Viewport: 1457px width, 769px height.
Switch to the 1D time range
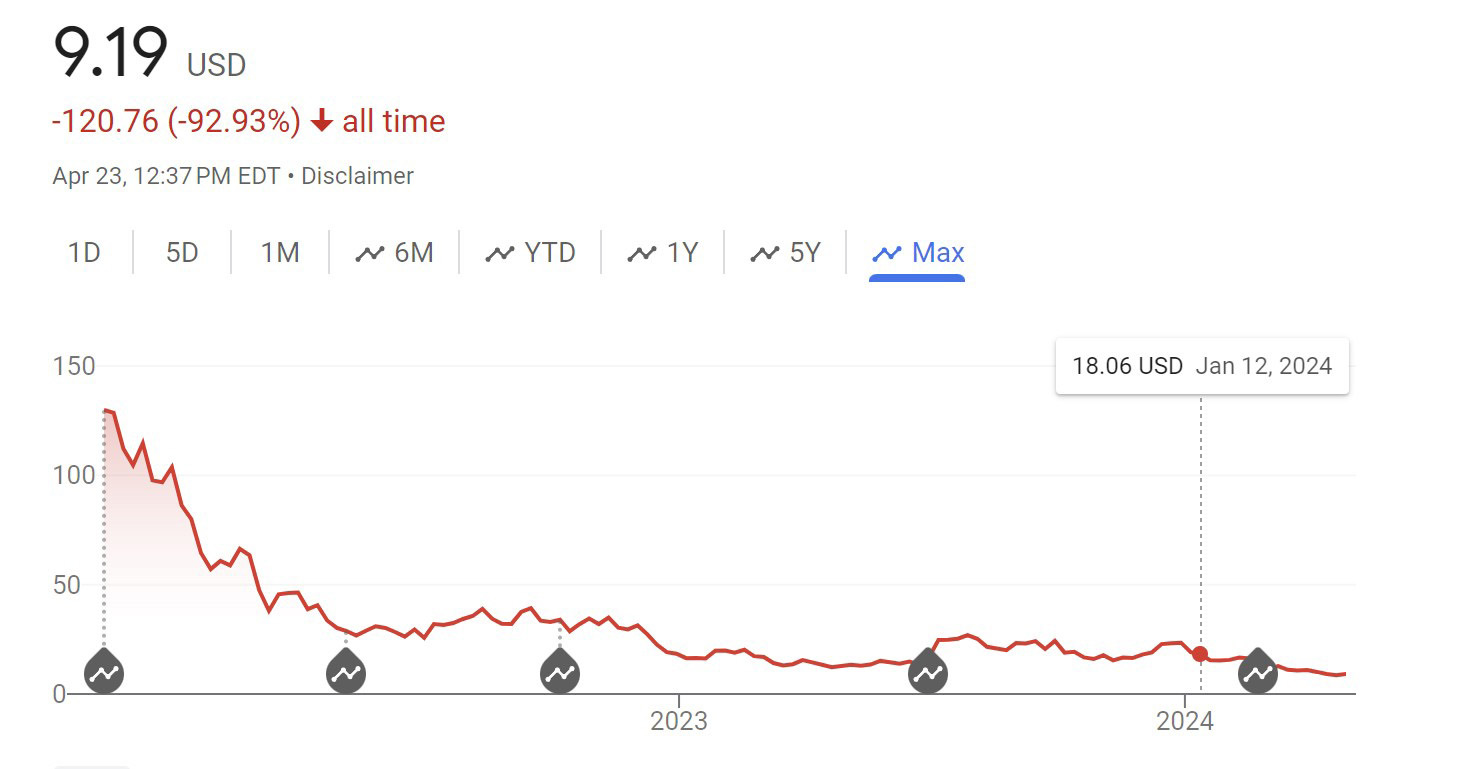[x=85, y=253]
